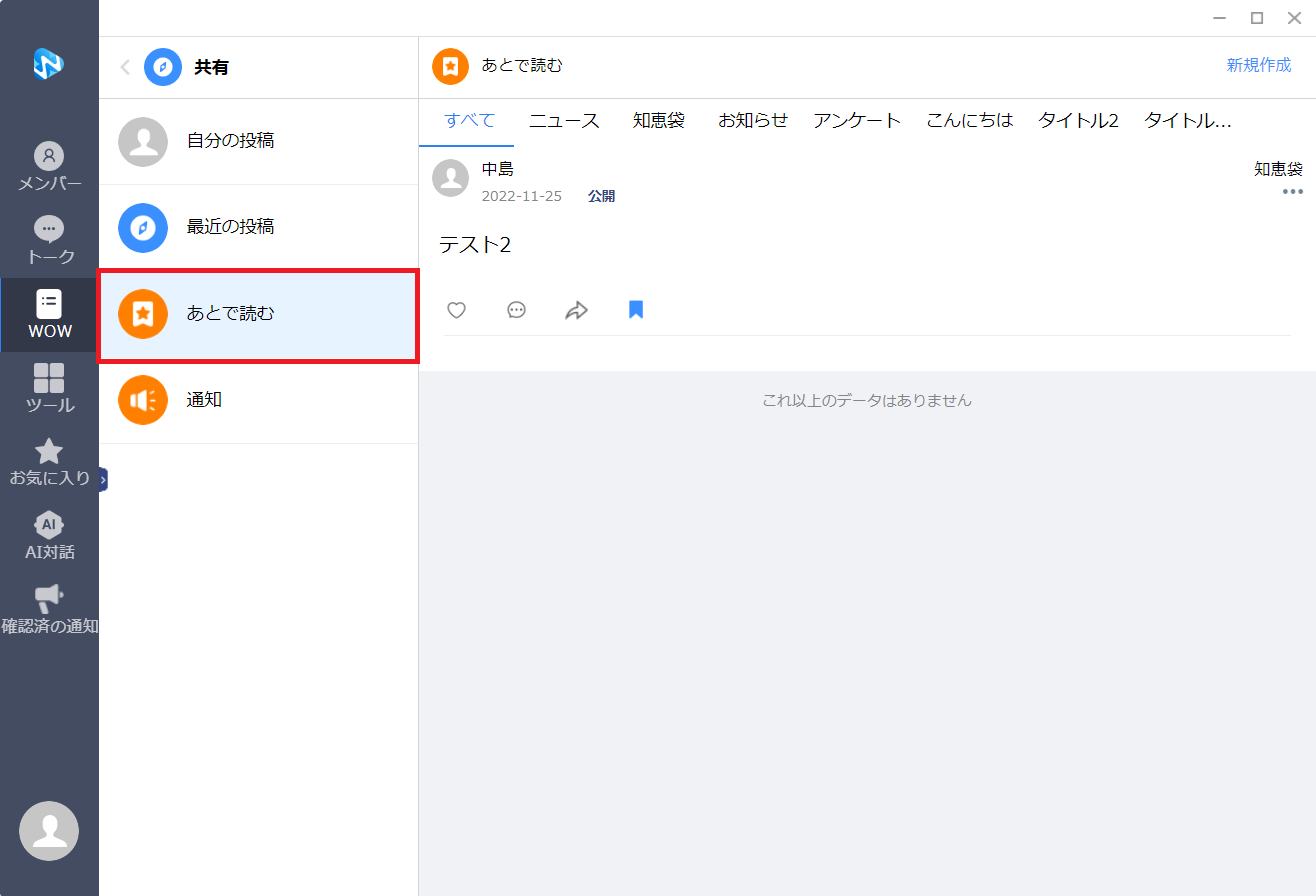Image resolution: width=1316 pixels, height=896 pixels.
Task: Click 新規作成 to create a new post
Action: point(1258,65)
